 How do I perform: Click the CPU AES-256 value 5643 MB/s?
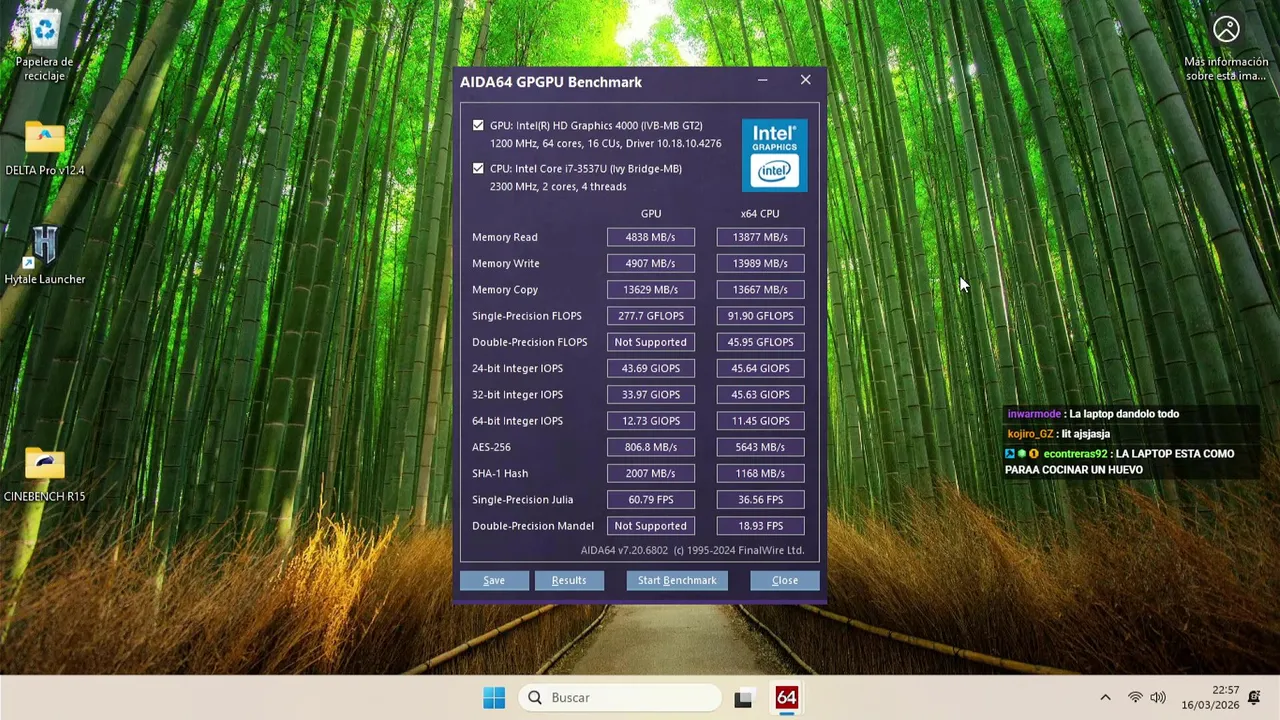click(760, 447)
